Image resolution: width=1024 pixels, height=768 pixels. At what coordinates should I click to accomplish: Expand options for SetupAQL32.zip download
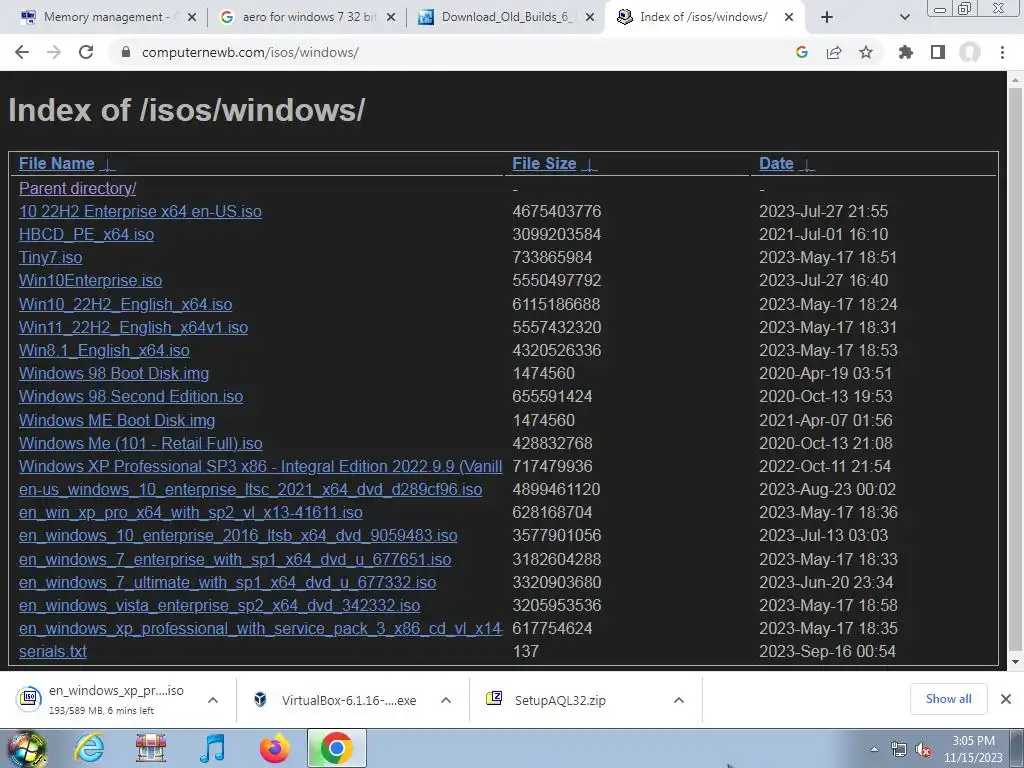679,700
